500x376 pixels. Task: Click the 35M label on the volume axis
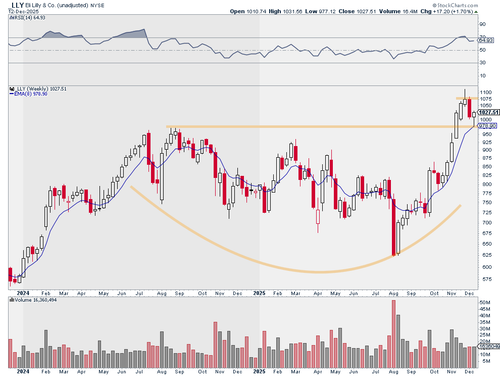pyautogui.click(x=485, y=322)
